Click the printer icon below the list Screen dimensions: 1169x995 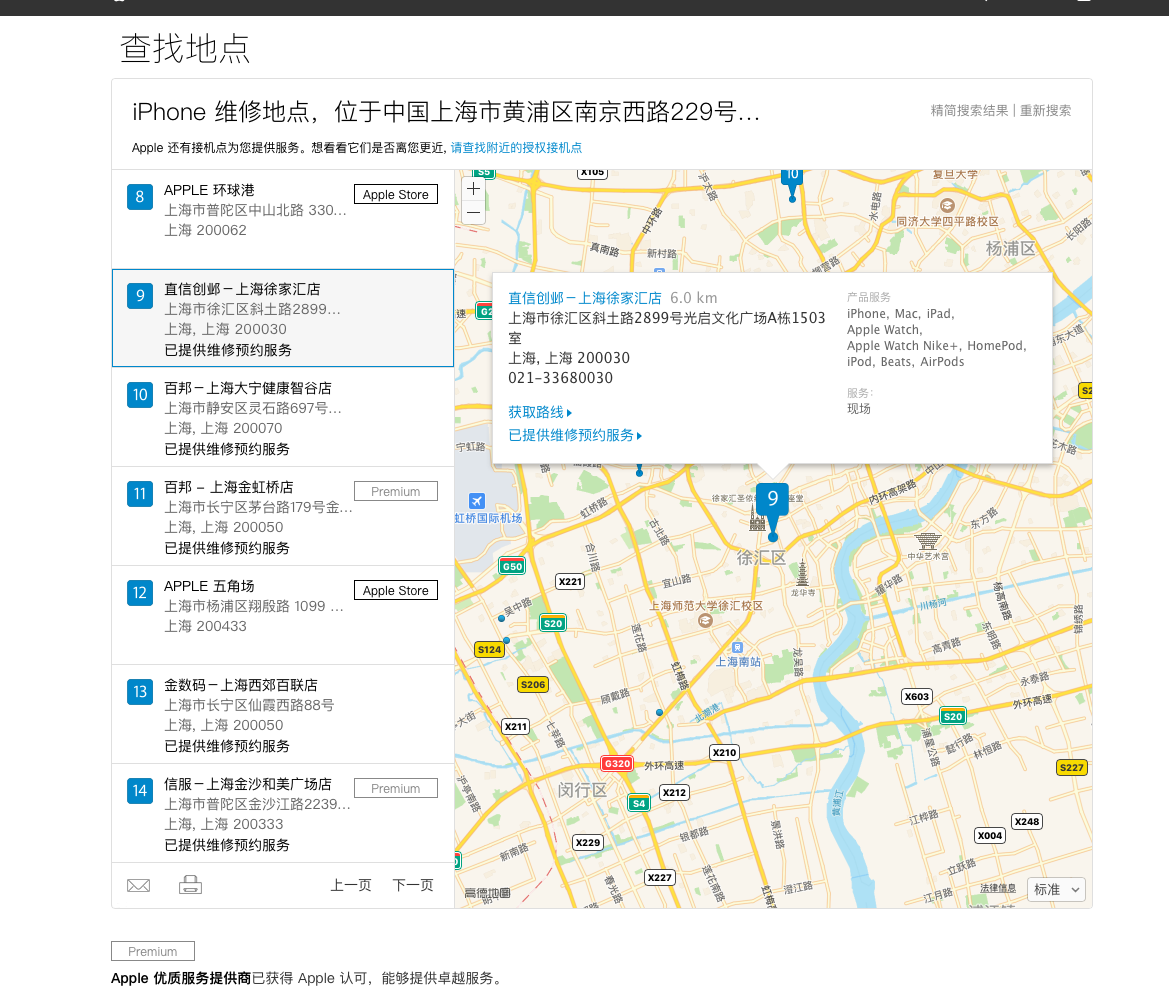click(190, 885)
